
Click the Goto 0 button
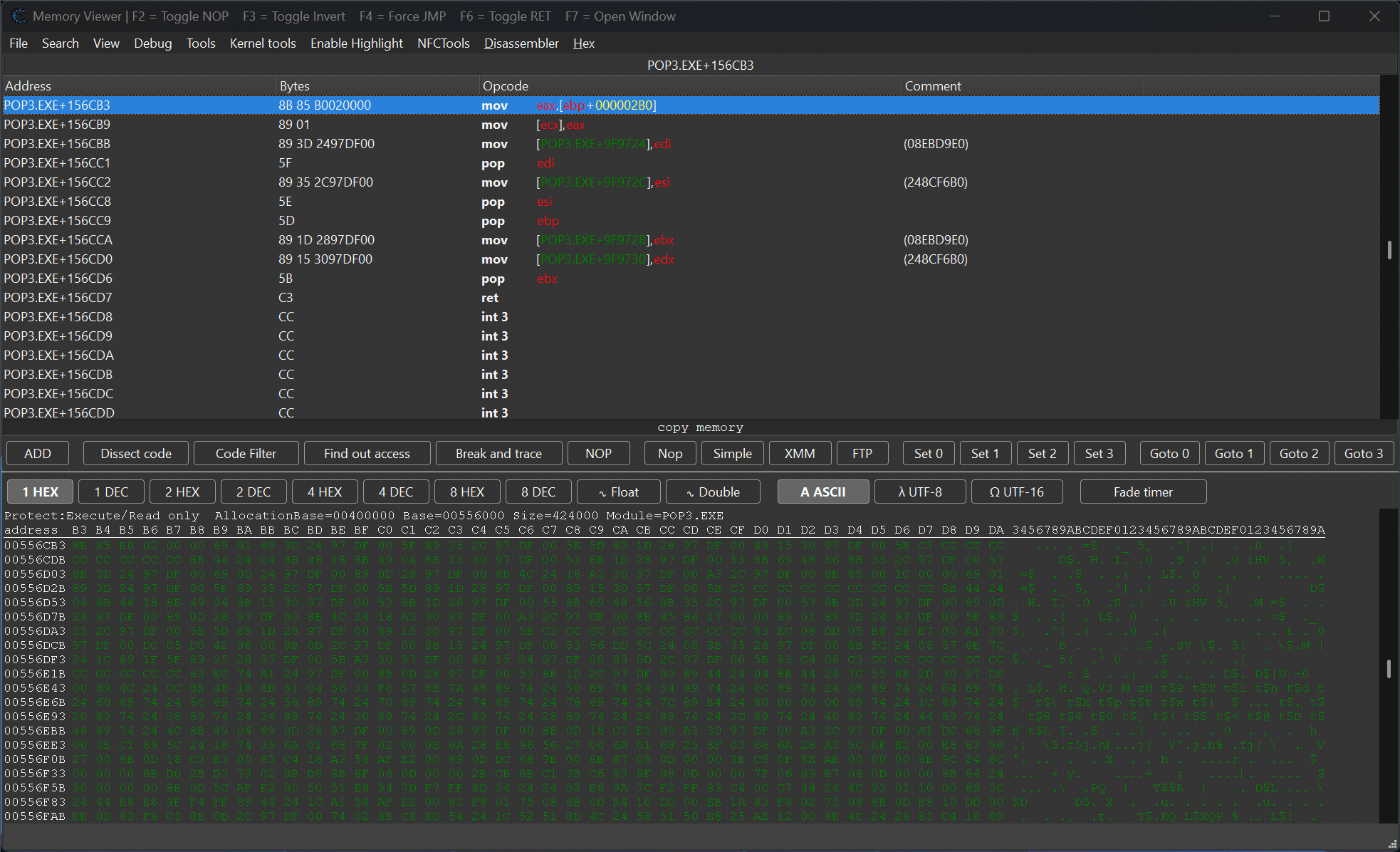1169,453
